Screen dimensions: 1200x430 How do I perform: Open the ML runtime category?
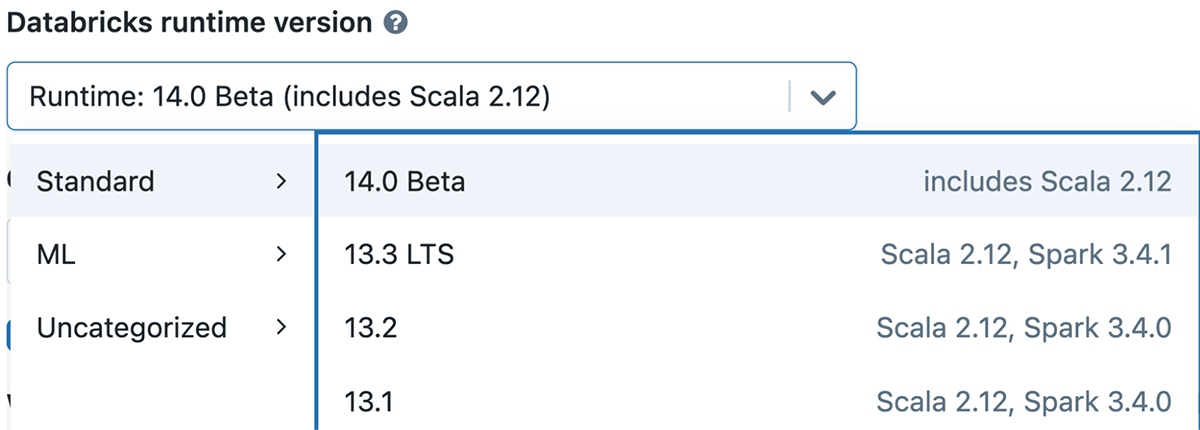[56, 254]
